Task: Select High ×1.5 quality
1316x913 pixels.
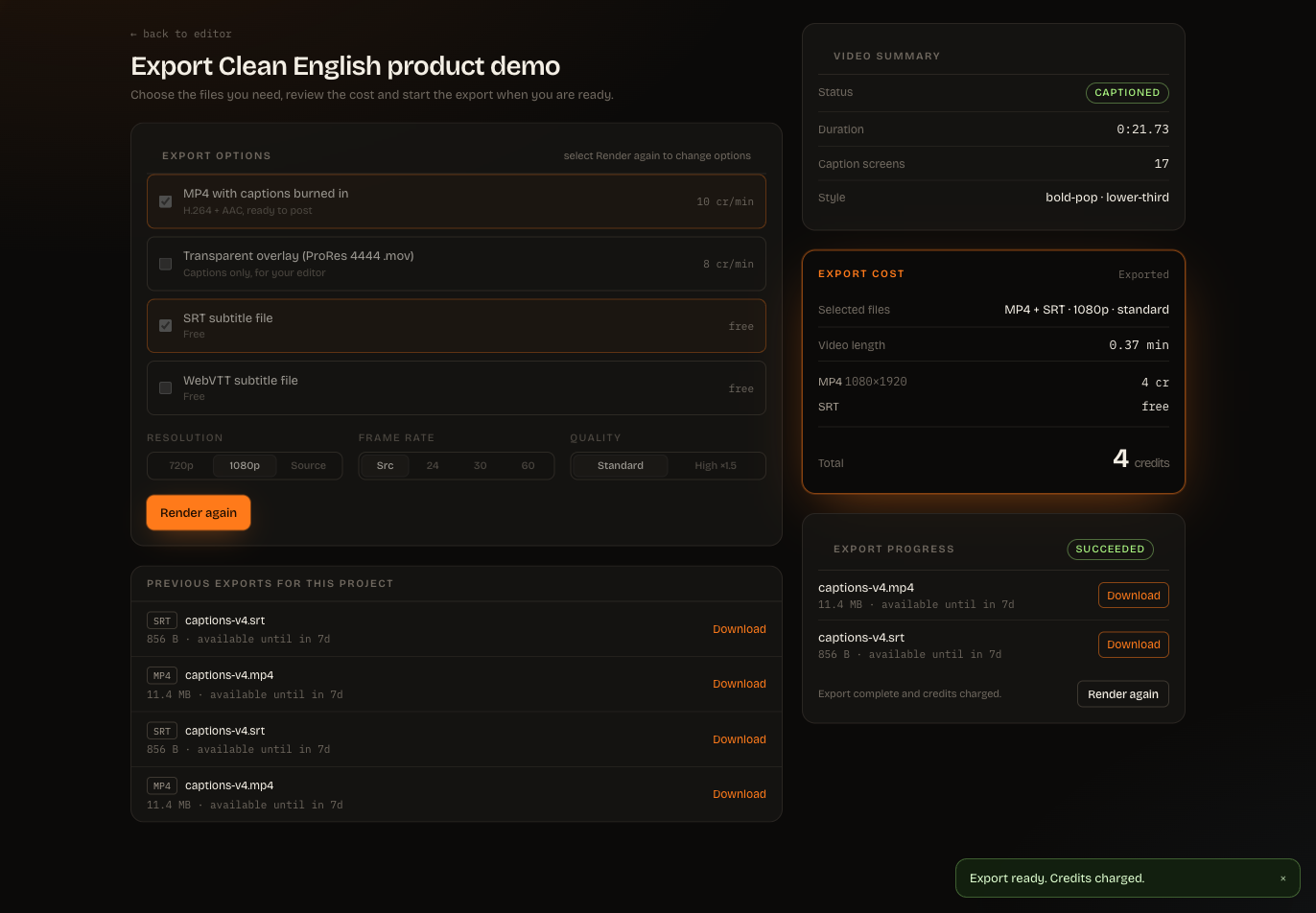Action: (716, 466)
